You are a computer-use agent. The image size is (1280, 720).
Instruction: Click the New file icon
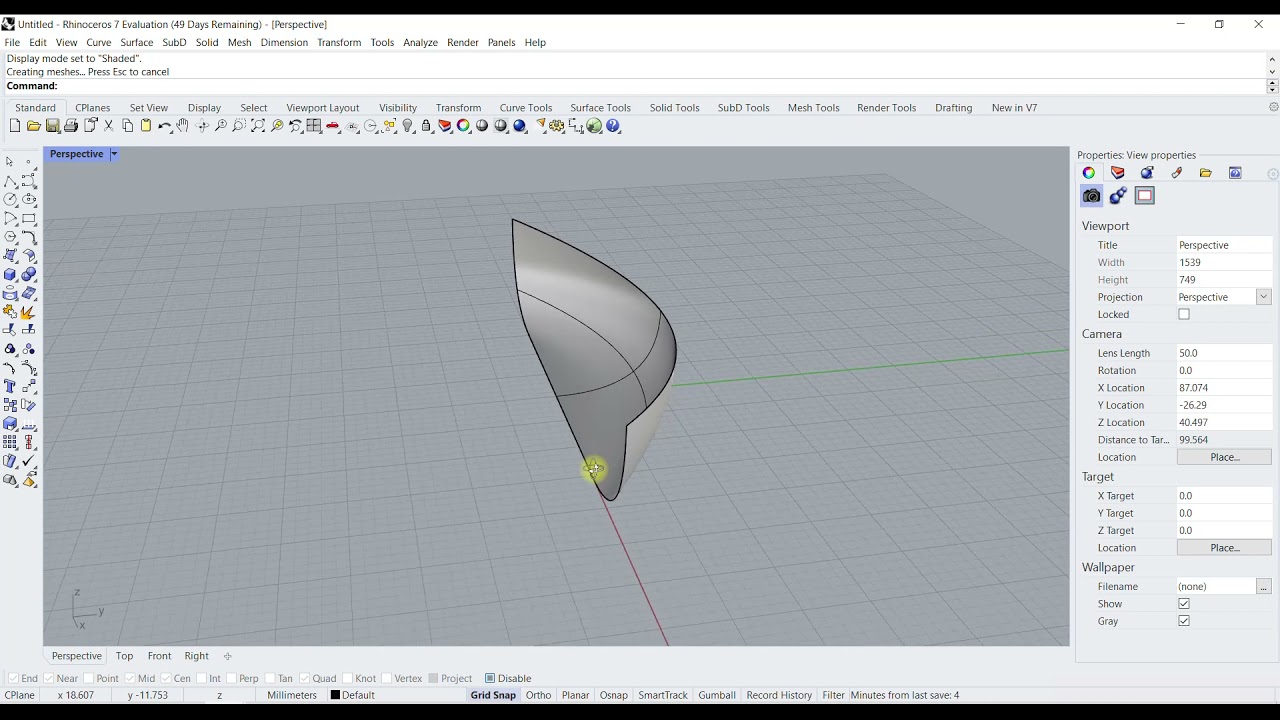(14, 126)
